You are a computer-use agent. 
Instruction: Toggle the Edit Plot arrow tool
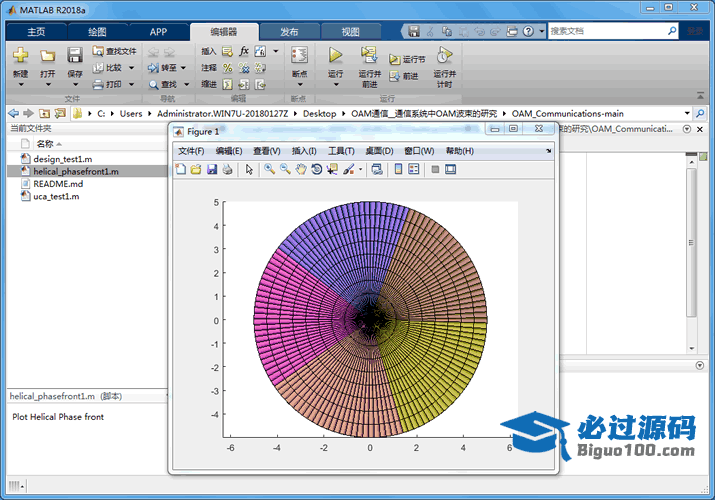pos(249,170)
